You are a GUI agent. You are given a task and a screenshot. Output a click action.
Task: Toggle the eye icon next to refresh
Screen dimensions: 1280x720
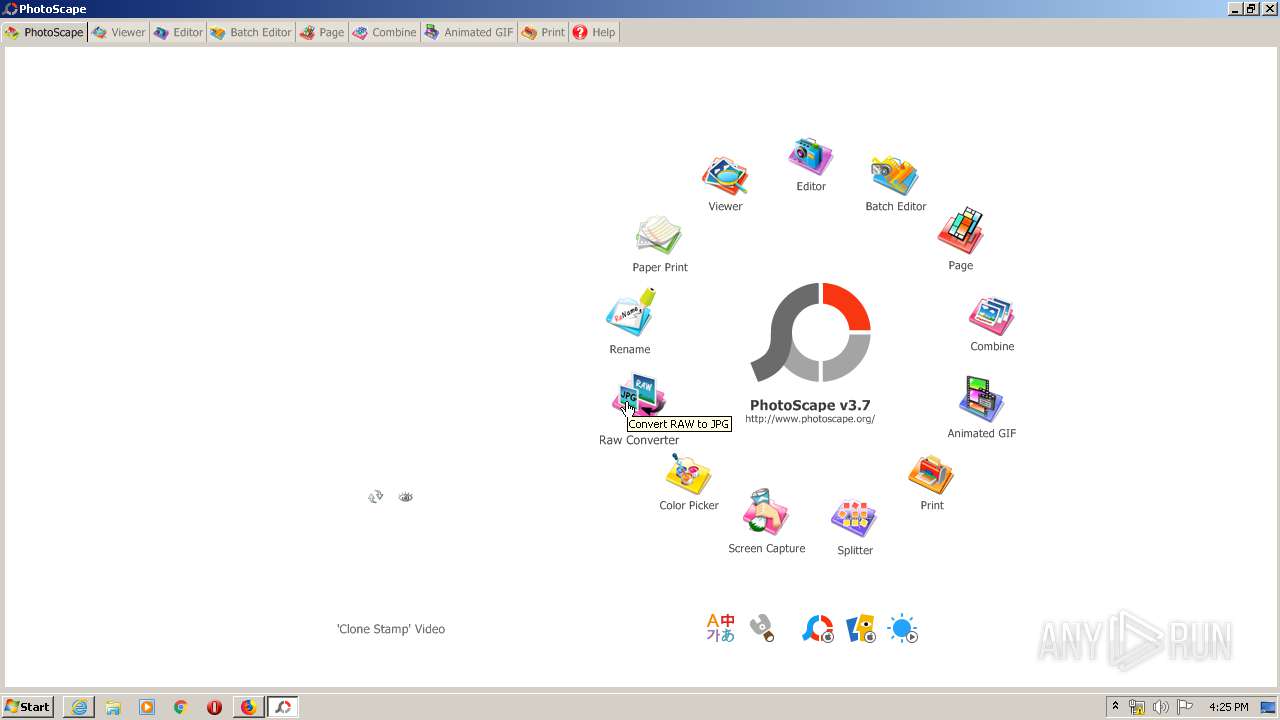coord(405,496)
